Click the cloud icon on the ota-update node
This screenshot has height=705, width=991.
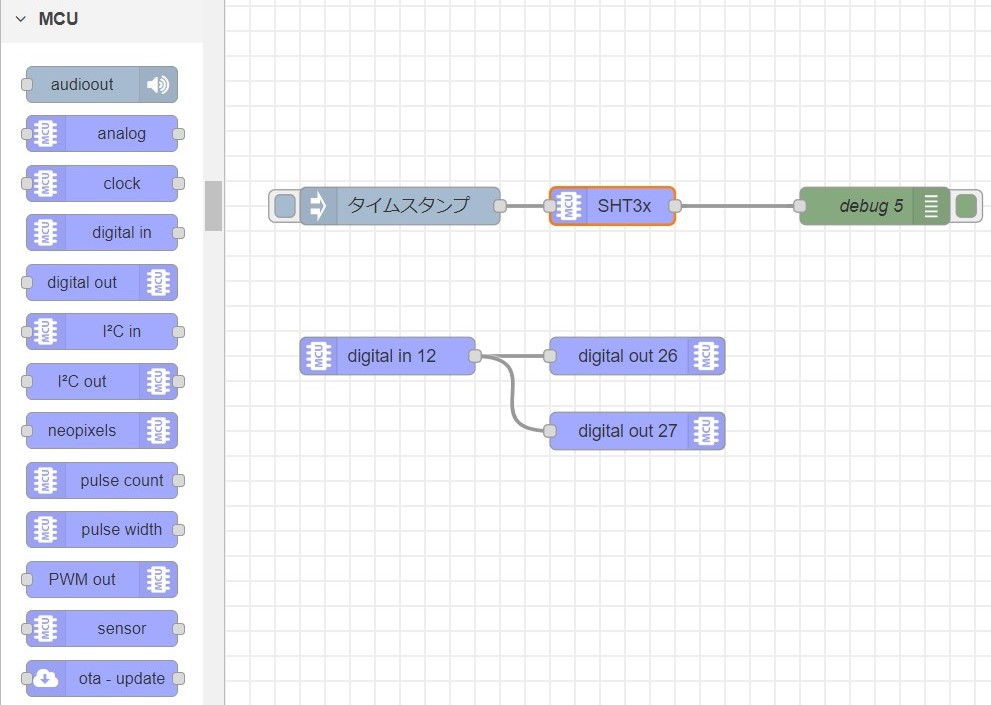coord(44,678)
